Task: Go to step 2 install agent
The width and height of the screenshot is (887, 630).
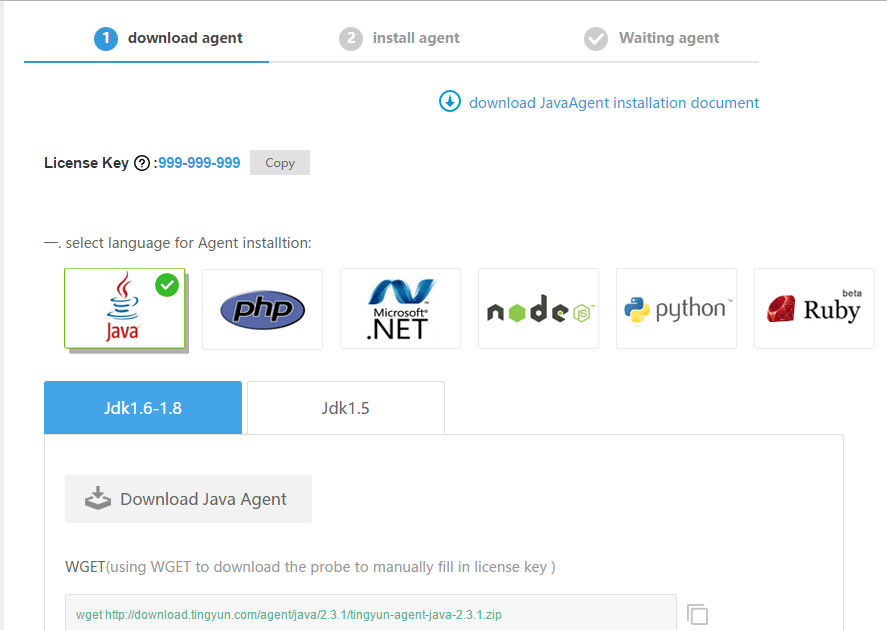Action: point(400,38)
